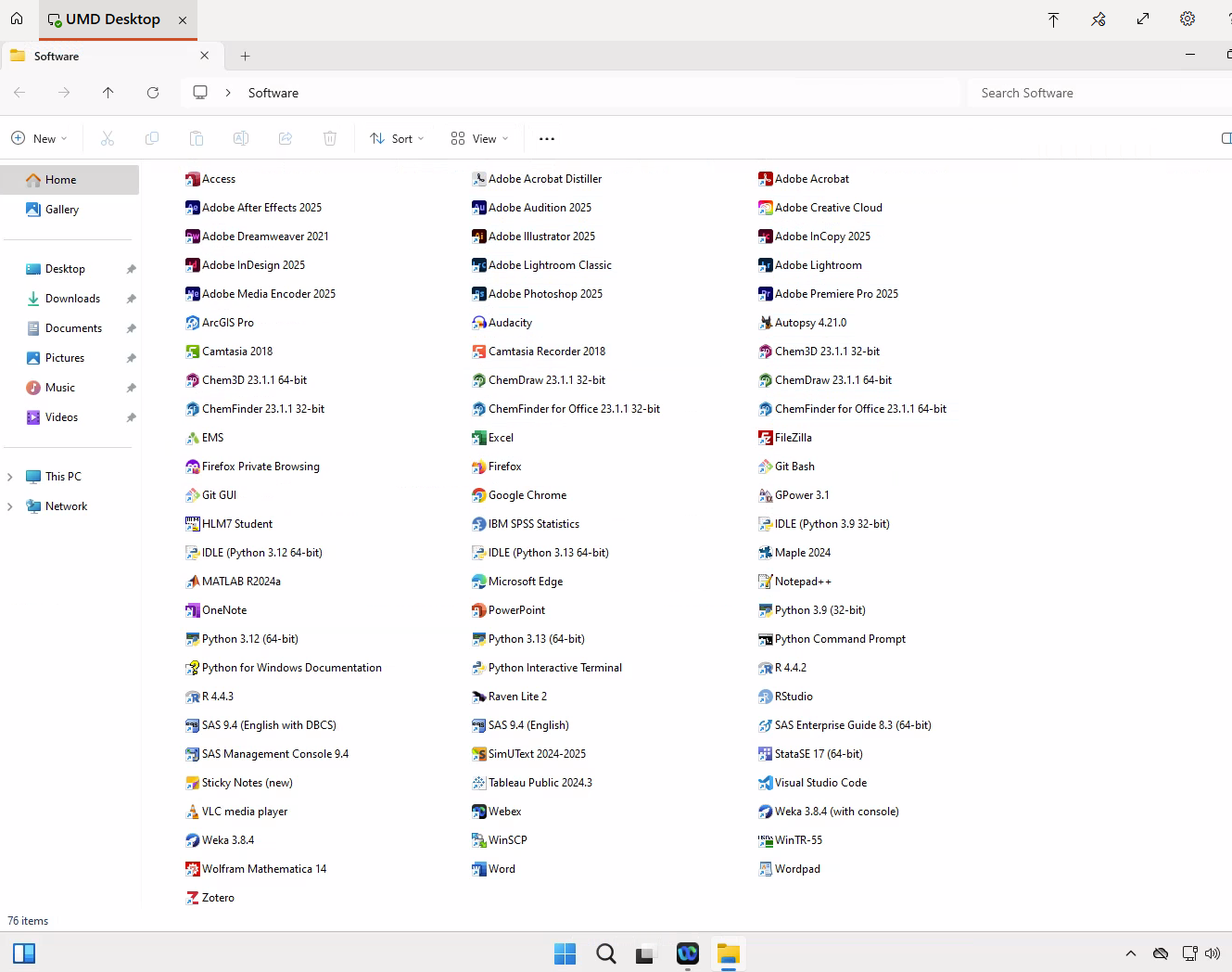This screenshot has width=1232, height=972.
Task: Open the ArcGIS Pro shortcut
Action: click(x=220, y=323)
